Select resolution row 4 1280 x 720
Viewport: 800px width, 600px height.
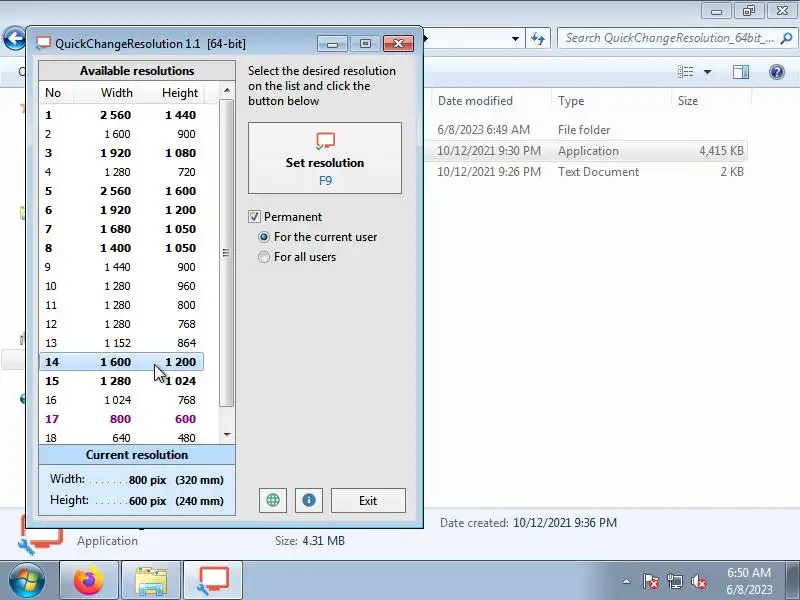(121, 172)
